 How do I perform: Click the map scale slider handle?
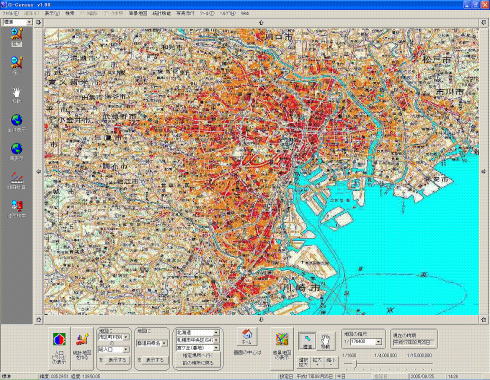point(356,364)
